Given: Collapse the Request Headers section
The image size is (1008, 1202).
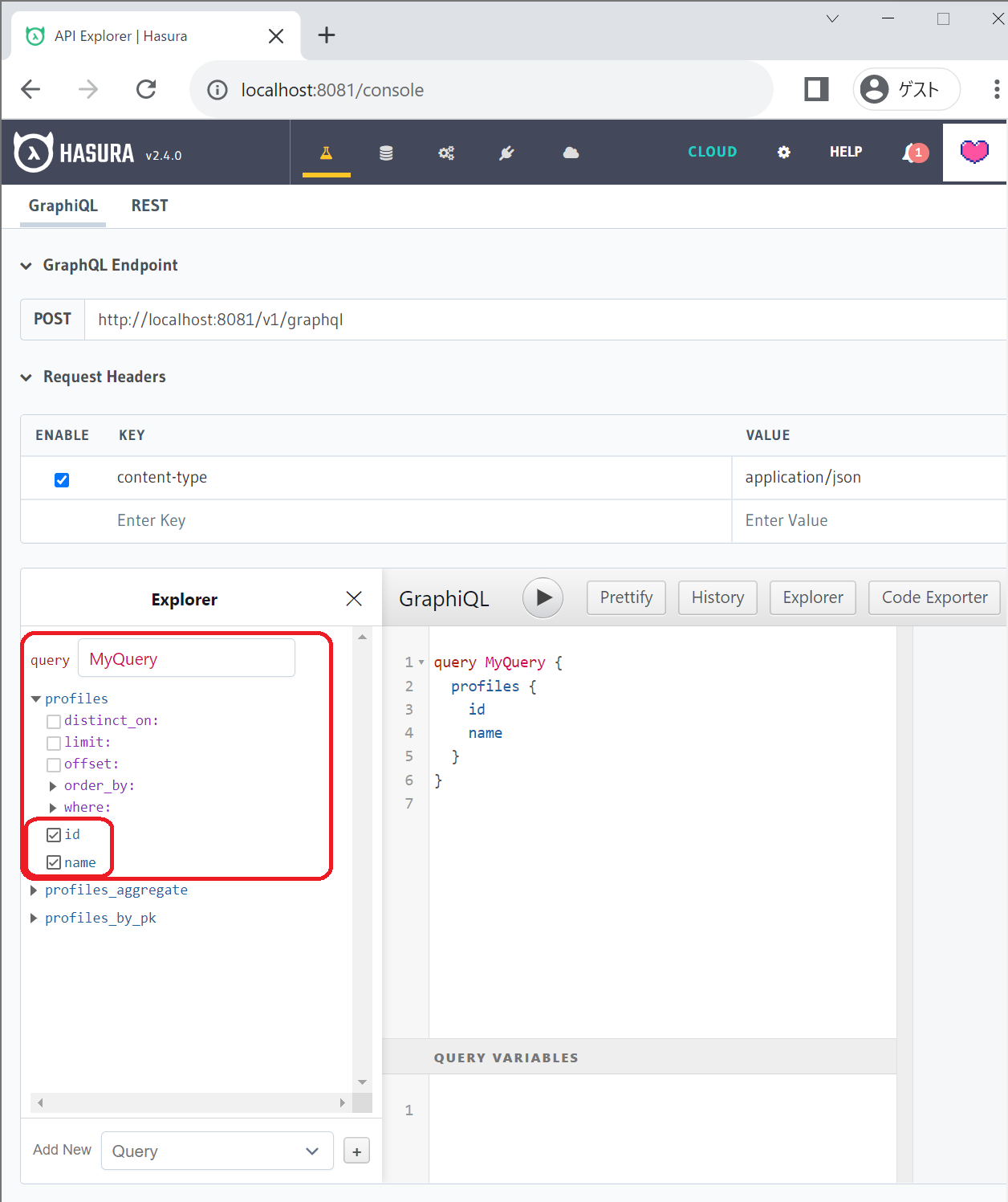Looking at the screenshot, I should [26, 377].
